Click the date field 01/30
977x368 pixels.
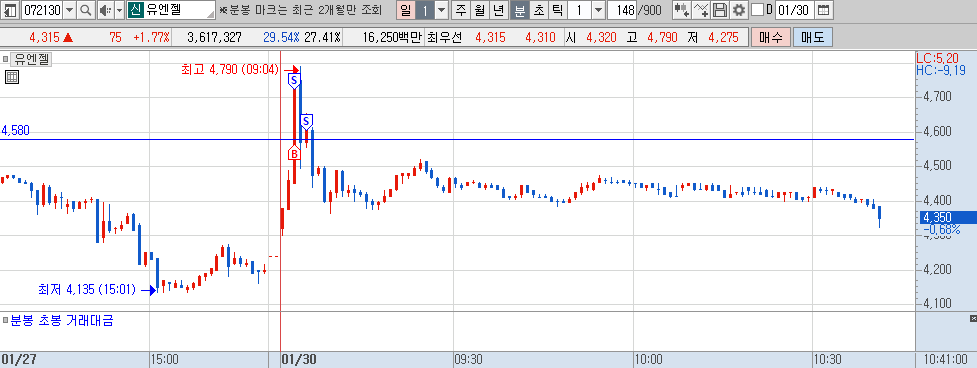(x=794, y=10)
